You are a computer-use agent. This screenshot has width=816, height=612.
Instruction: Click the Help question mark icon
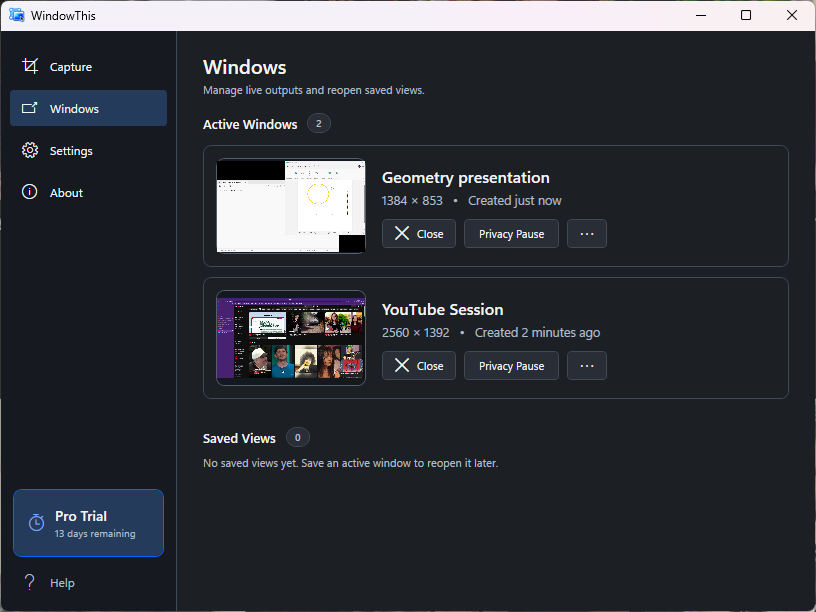click(x=30, y=582)
